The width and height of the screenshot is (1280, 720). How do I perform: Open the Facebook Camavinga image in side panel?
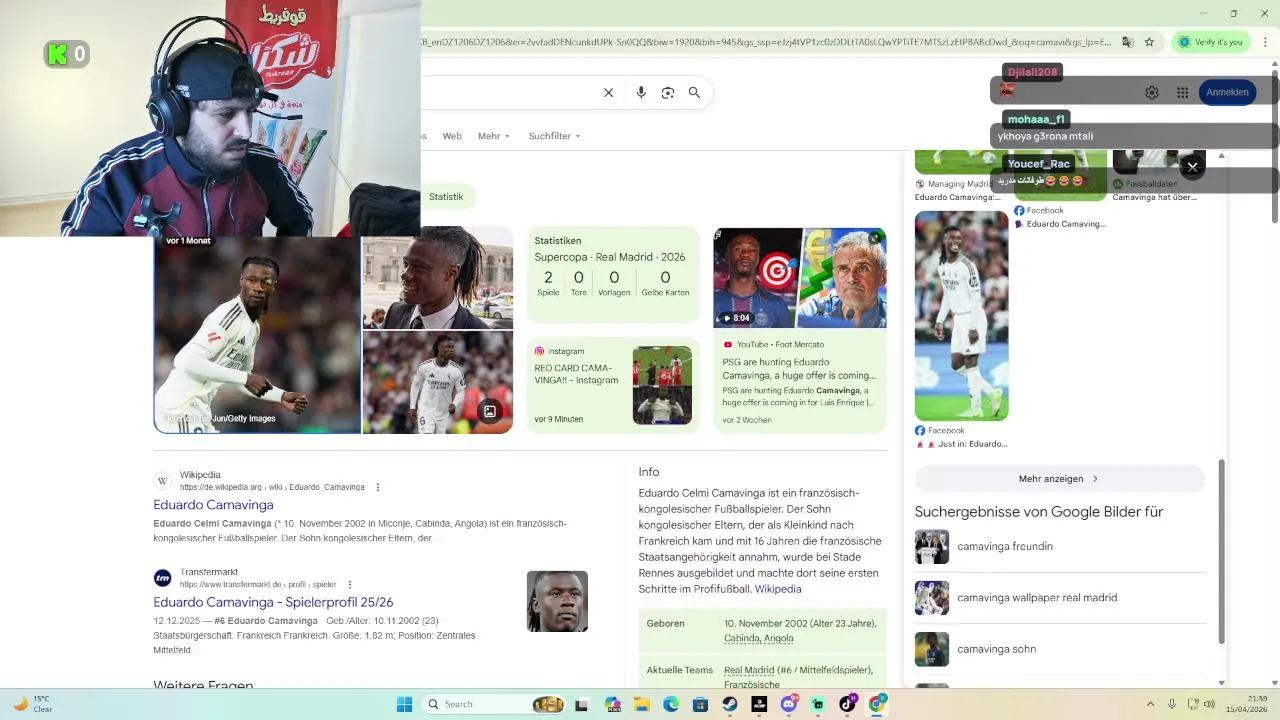pos(961,316)
